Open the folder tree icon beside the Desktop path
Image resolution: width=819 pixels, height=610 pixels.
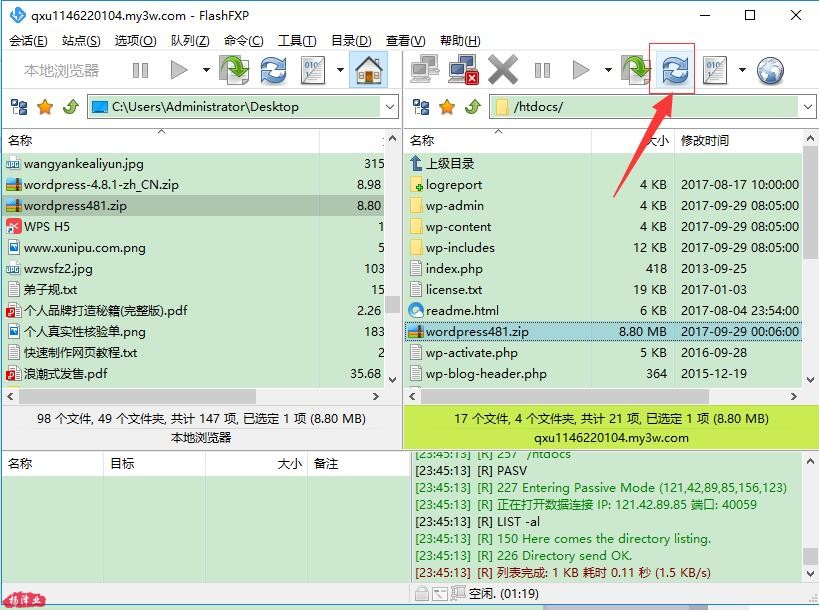(19, 107)
